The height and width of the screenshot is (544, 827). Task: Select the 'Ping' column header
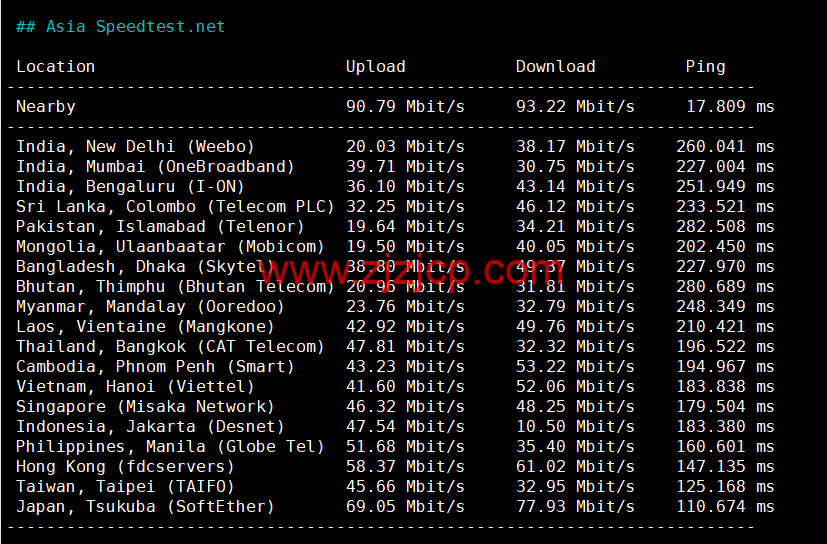click(x=705, y=66)
